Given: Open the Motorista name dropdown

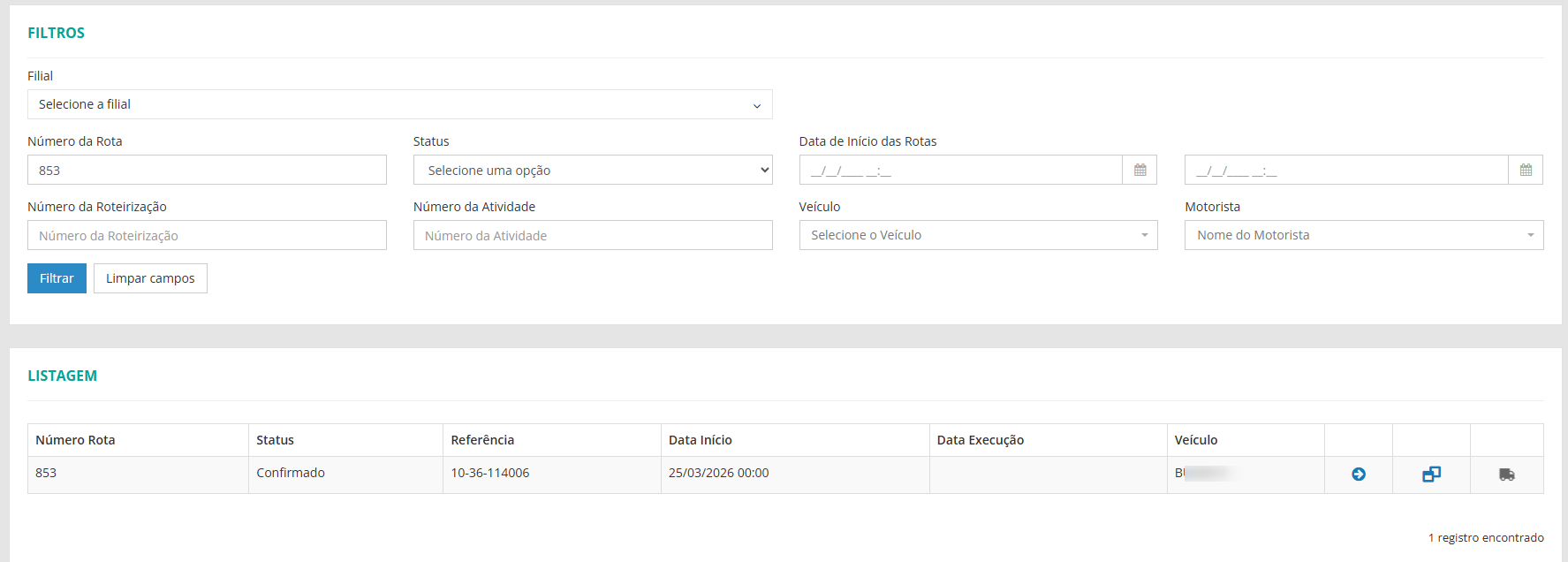Looking at the screenshot, I should tap(1363, 235).
